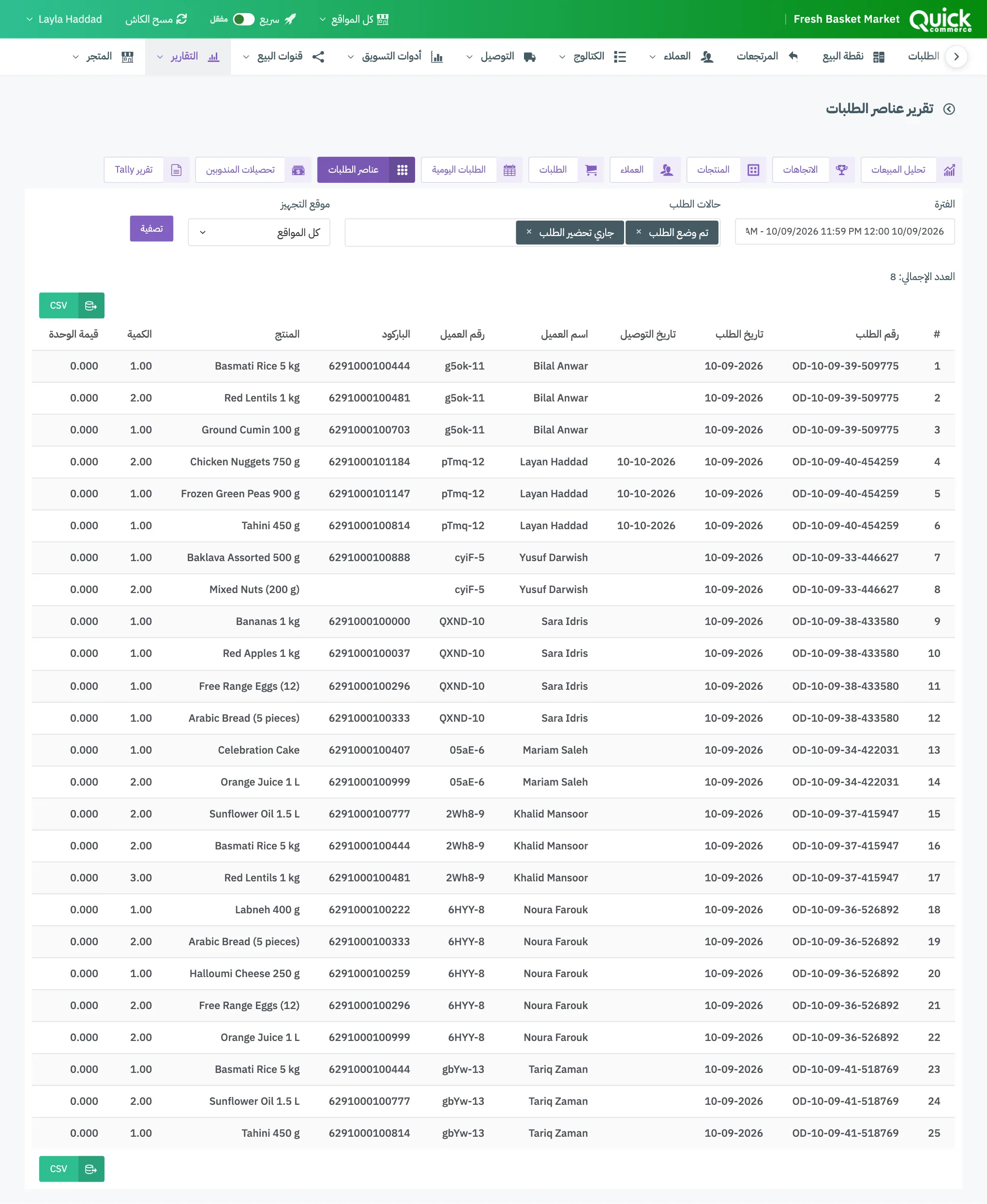Click the Quick commerce logo
Screen dimensions: 987x1204
[x=940, y=19]
